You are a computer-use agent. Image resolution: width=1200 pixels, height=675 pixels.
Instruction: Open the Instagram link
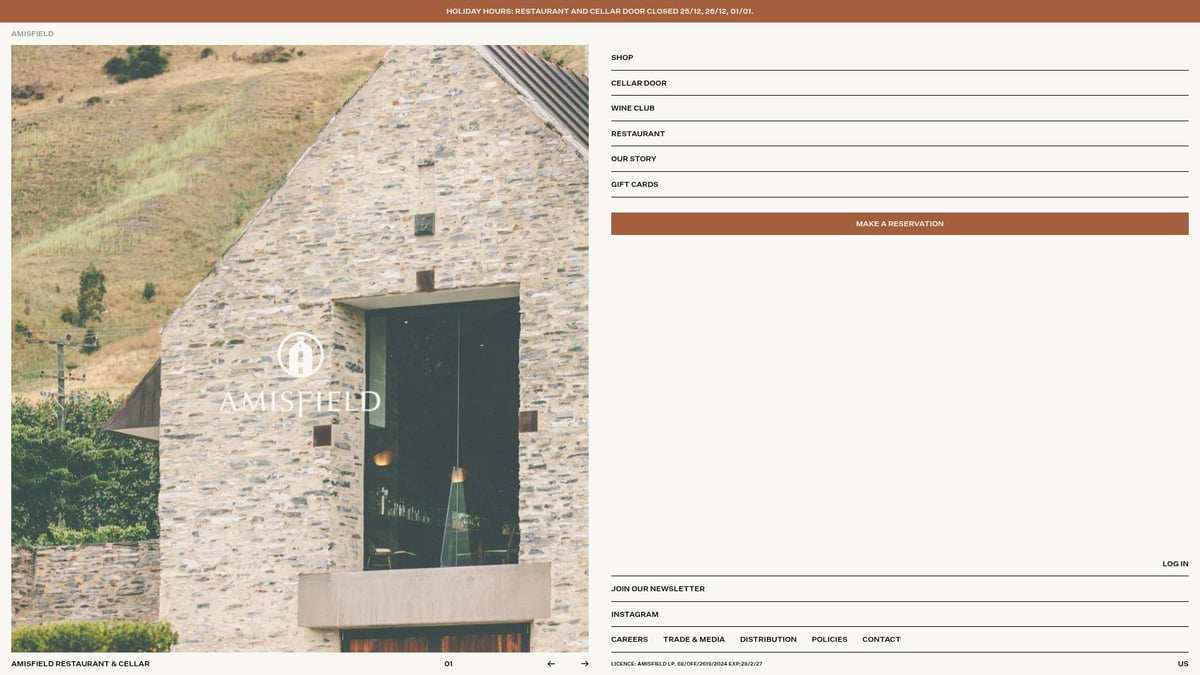coord(635,615)
